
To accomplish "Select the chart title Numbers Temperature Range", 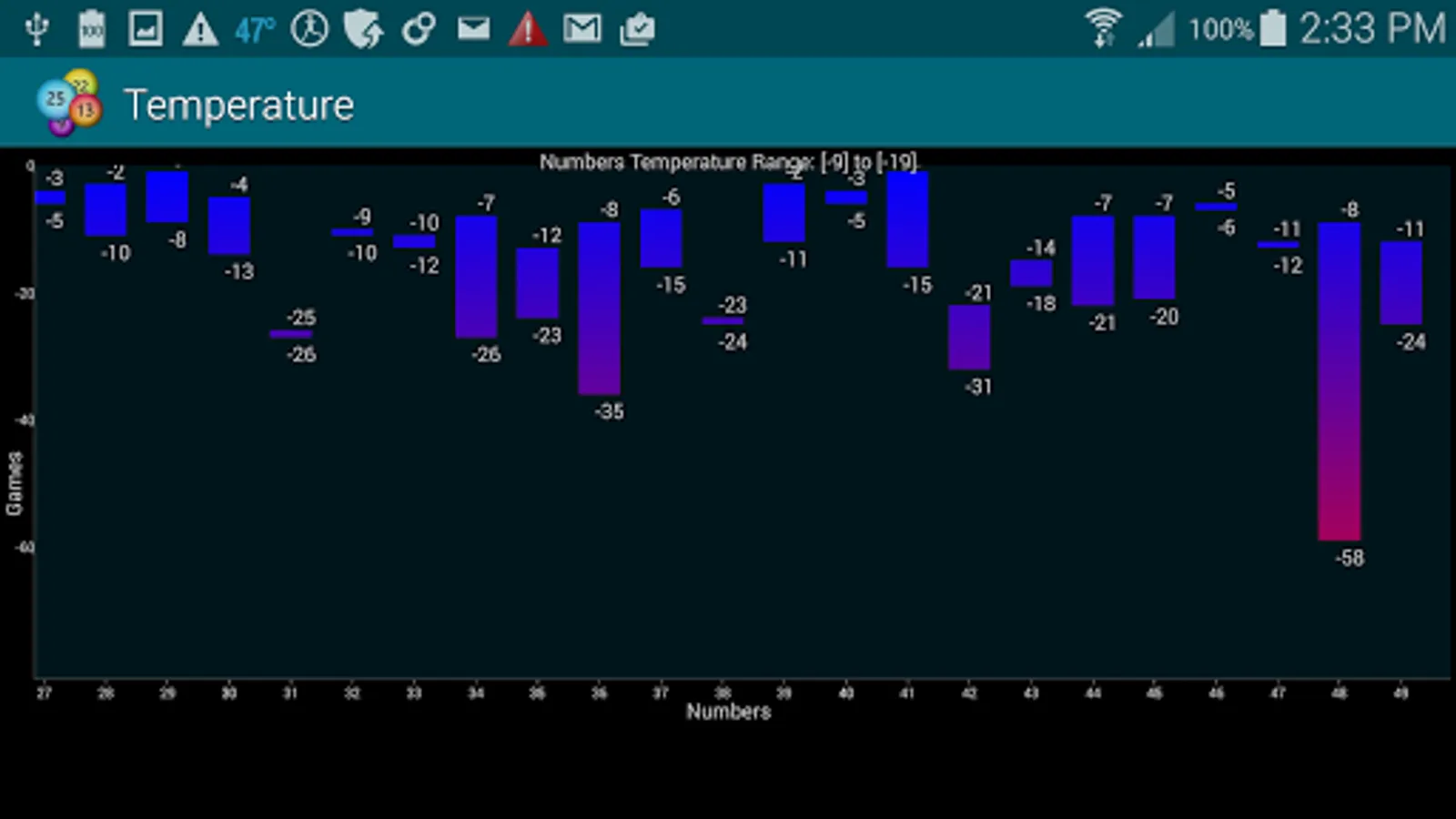I will coord(728,161).
